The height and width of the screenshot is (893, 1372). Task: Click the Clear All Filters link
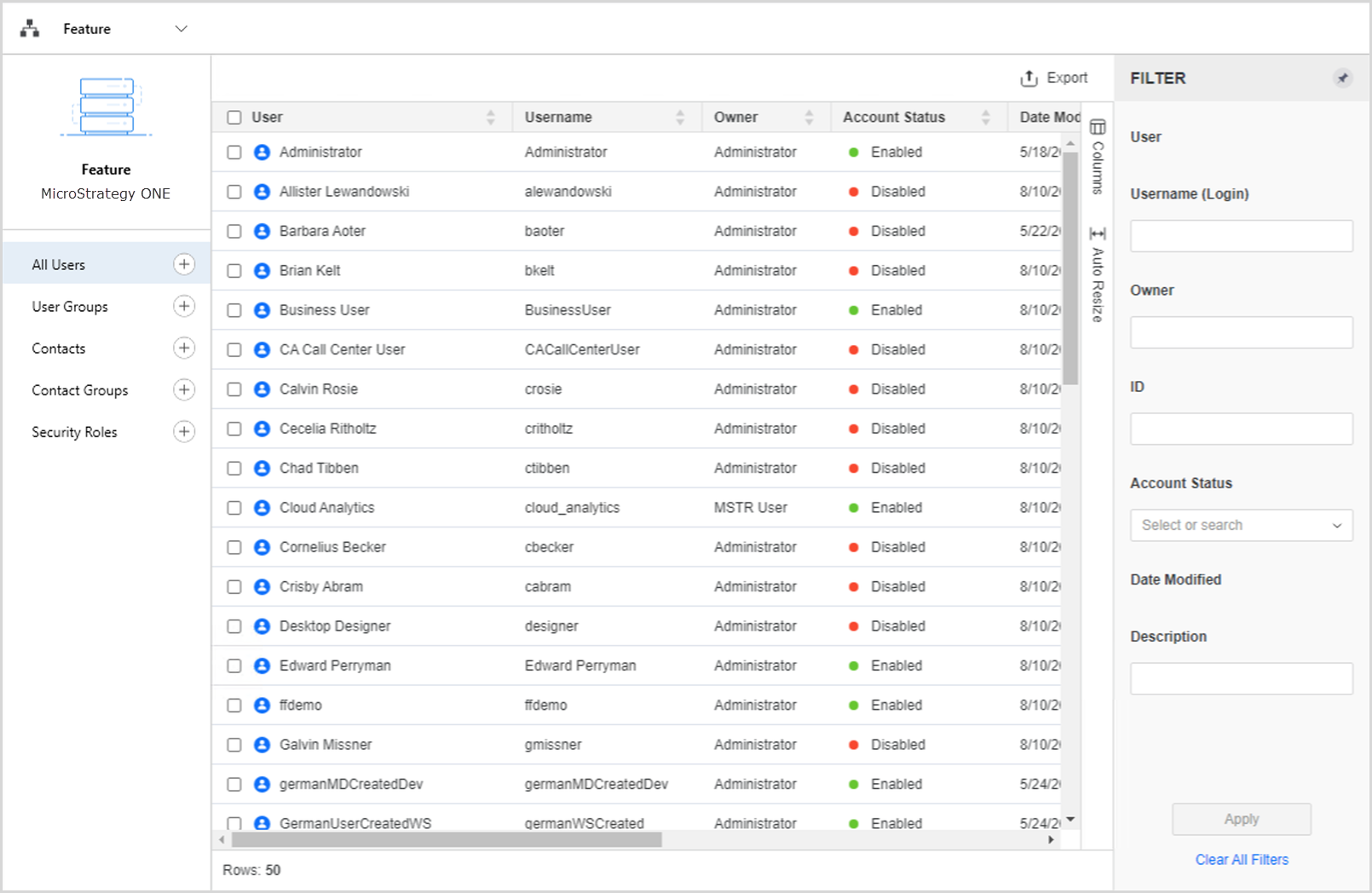pyautogui.click(x=1242, y=860)
